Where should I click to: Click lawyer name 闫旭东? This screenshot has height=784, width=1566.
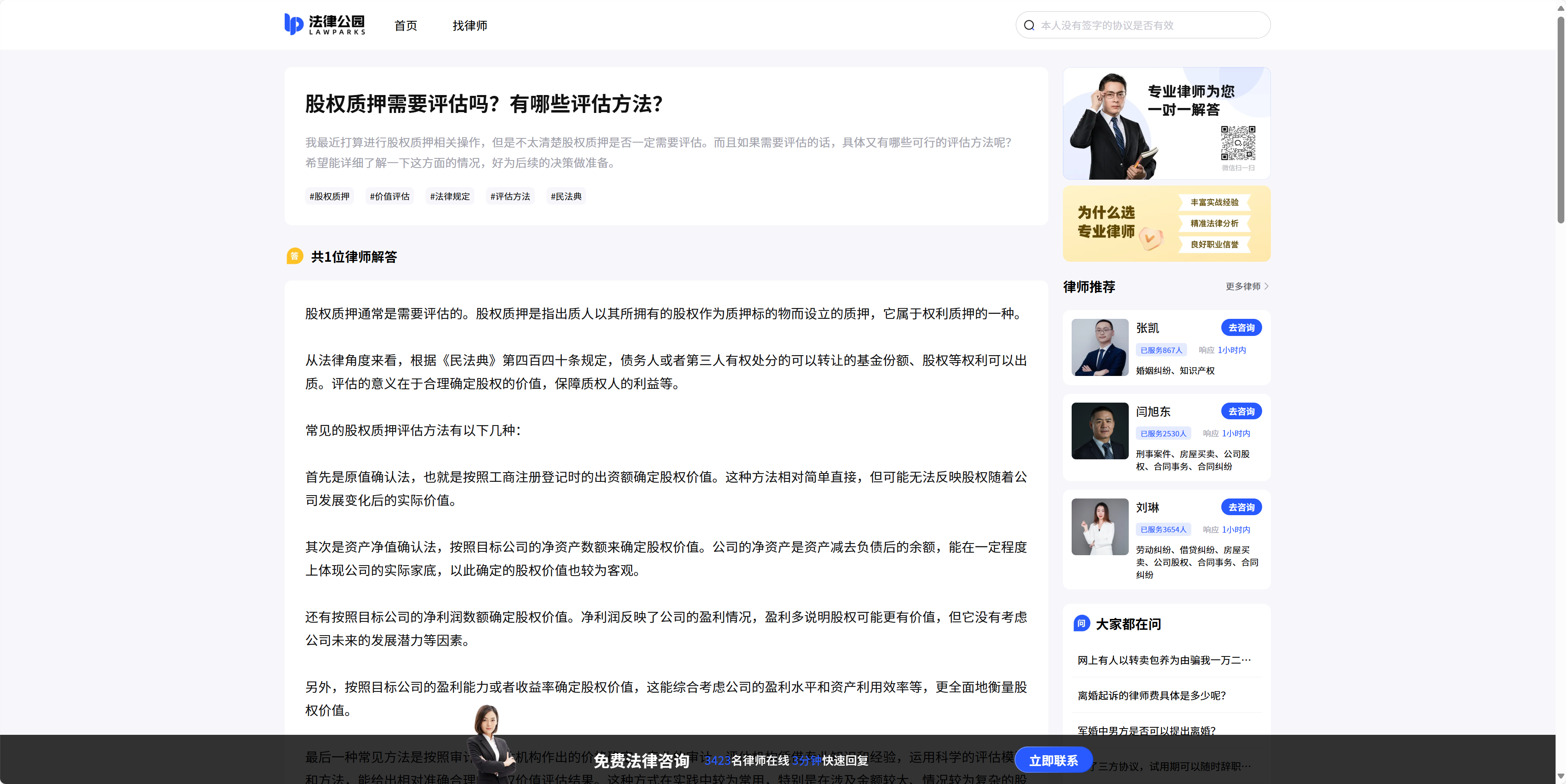pyautogui.click(x=1153, y=411)
